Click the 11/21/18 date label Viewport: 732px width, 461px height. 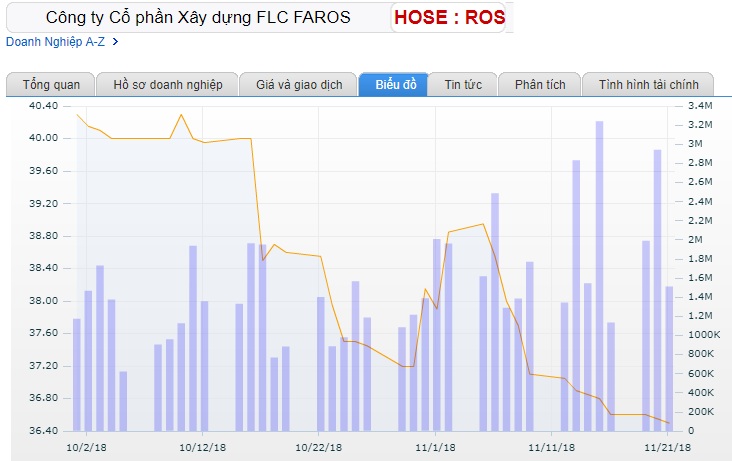[x=668, y=447]
